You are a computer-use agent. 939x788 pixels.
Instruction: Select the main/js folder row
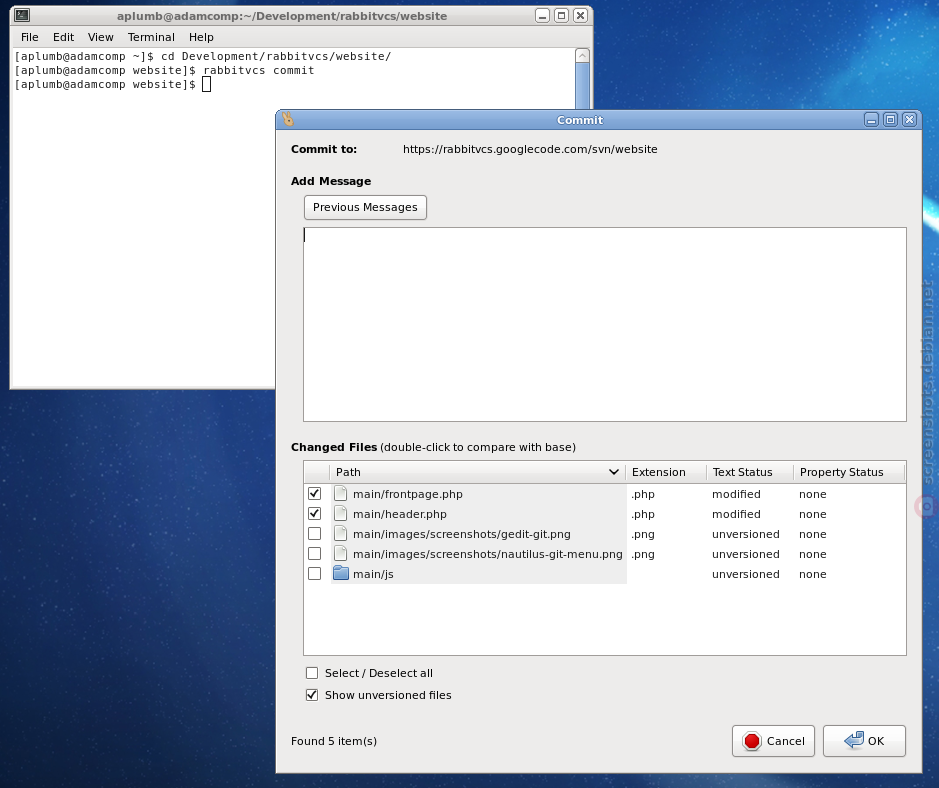[373, 574]
